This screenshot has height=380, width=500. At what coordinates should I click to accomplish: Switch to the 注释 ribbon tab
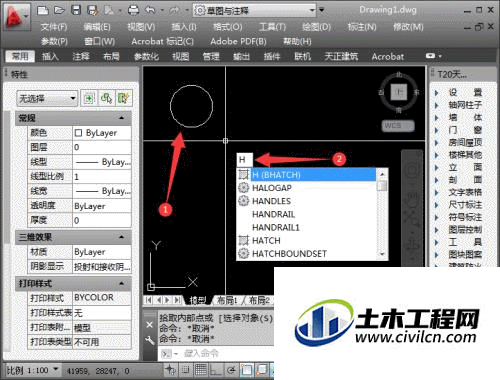pos(81,56)
